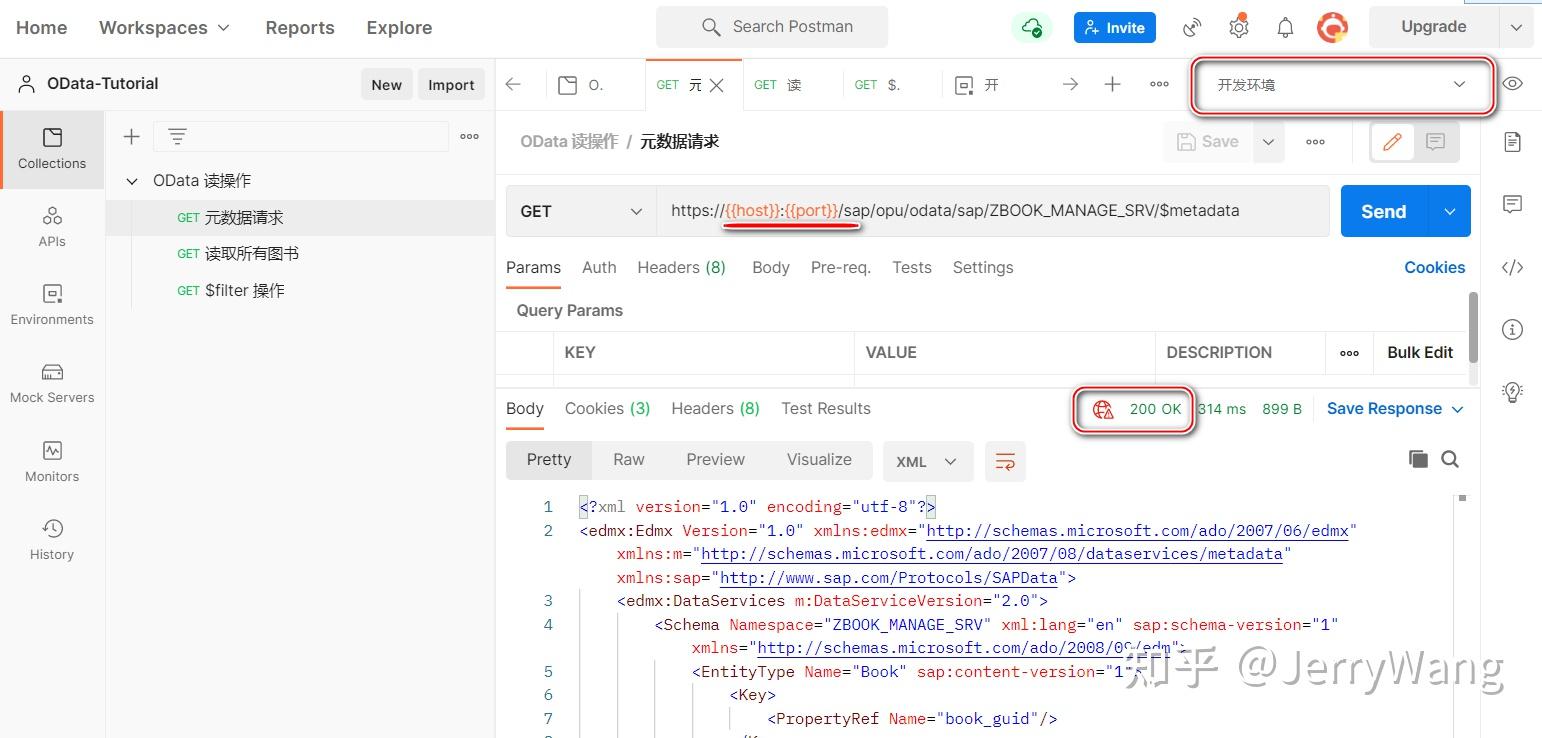Collapse the OData 读操作 collection folder
The height and width of the screenshot is (738, 1542).
coord(131,180)
